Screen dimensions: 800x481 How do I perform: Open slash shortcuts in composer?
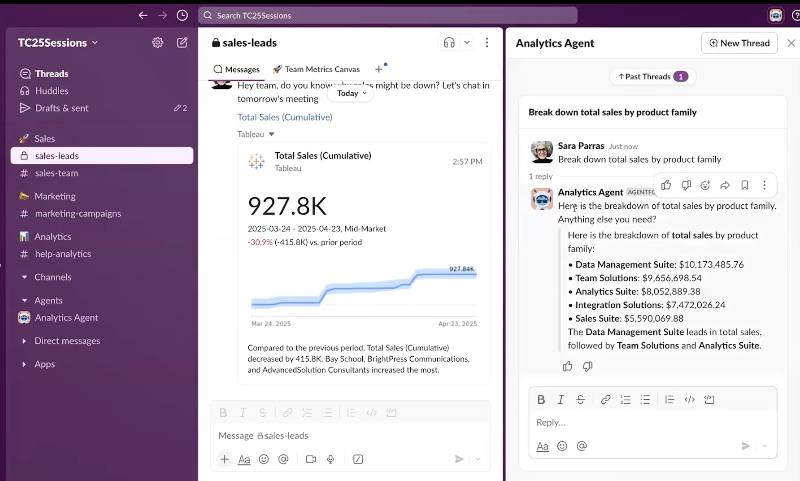pyautogui.click(x=358, y=459)
